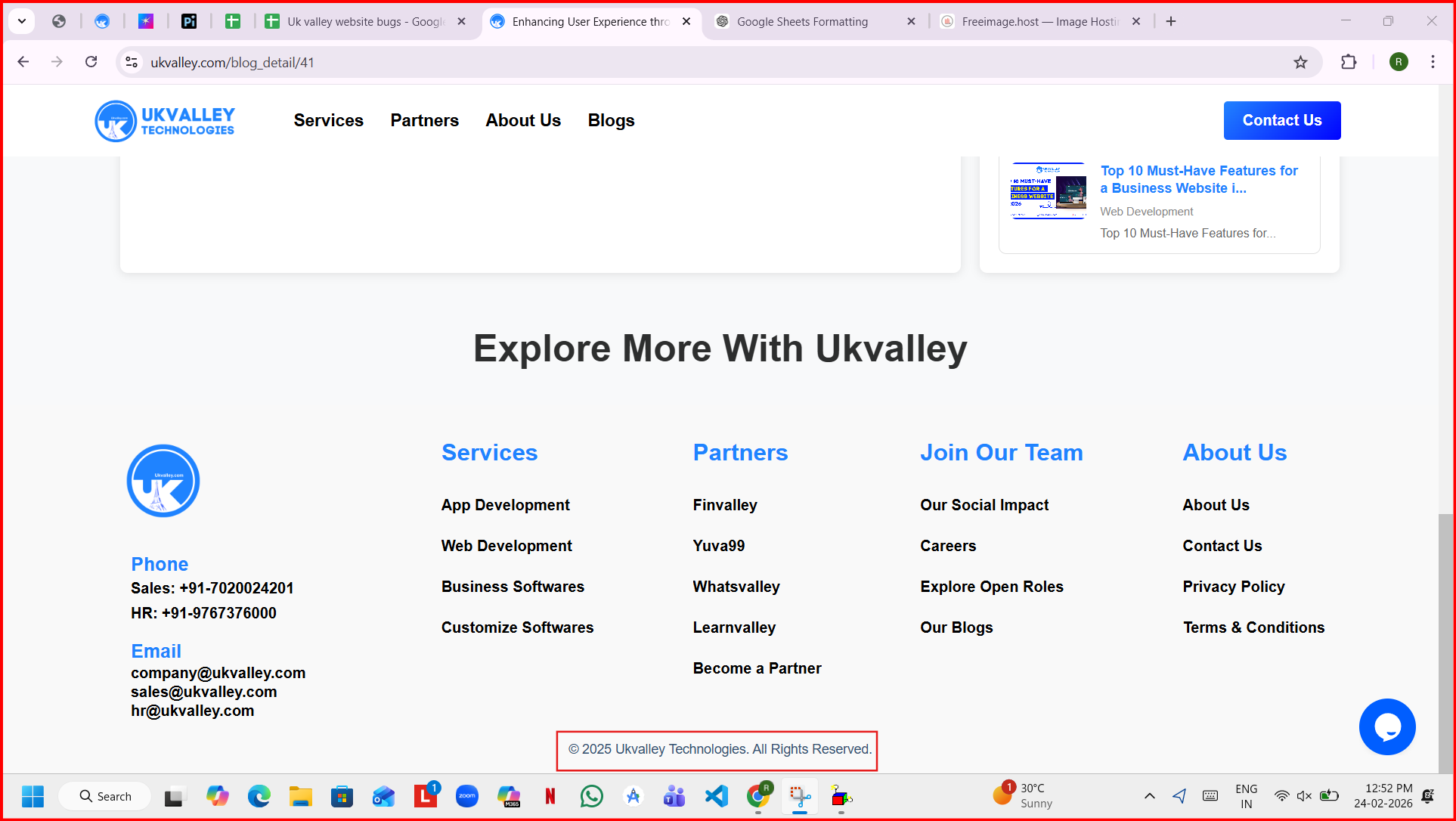Screen dimensions: 1456x821
Task: Open the Blogs navigation menu item
Action: 611,121
